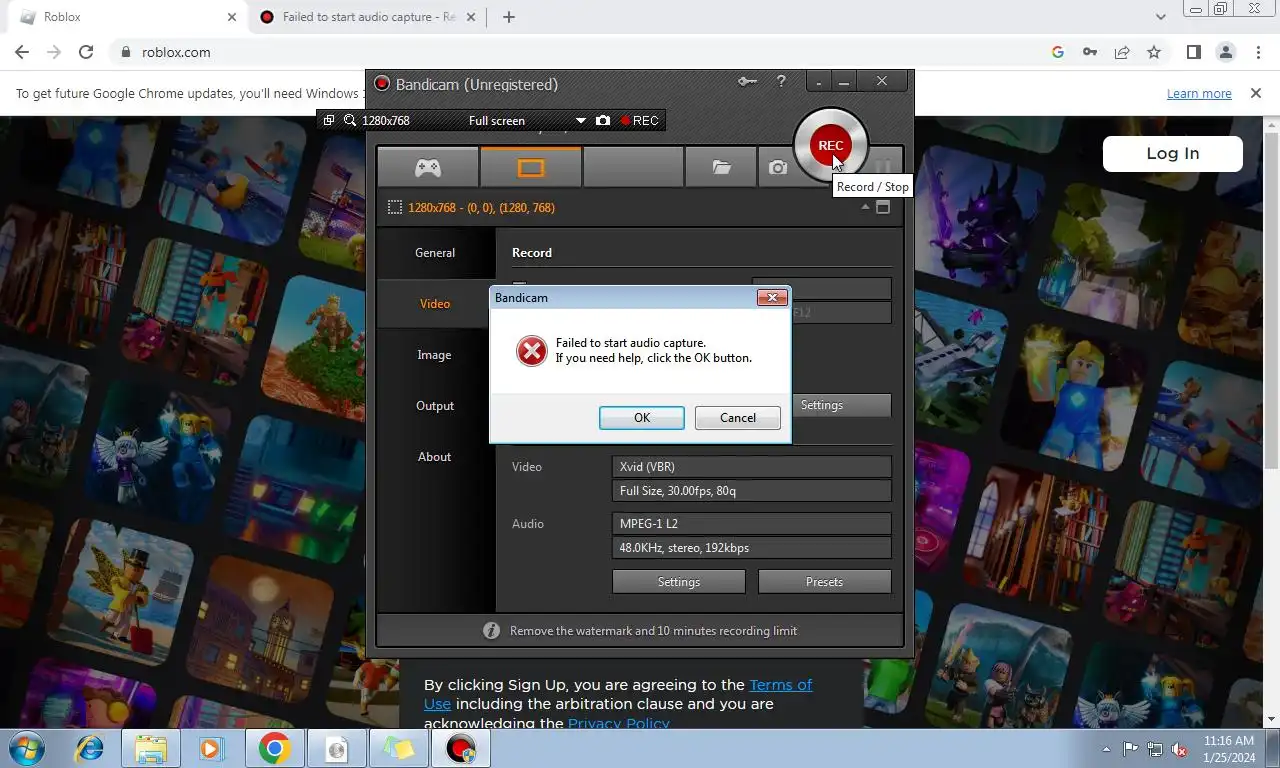Click the red REC record button
Image resolution: width=1280 pixels, height=768 pixels.
[x=830, y=145]
